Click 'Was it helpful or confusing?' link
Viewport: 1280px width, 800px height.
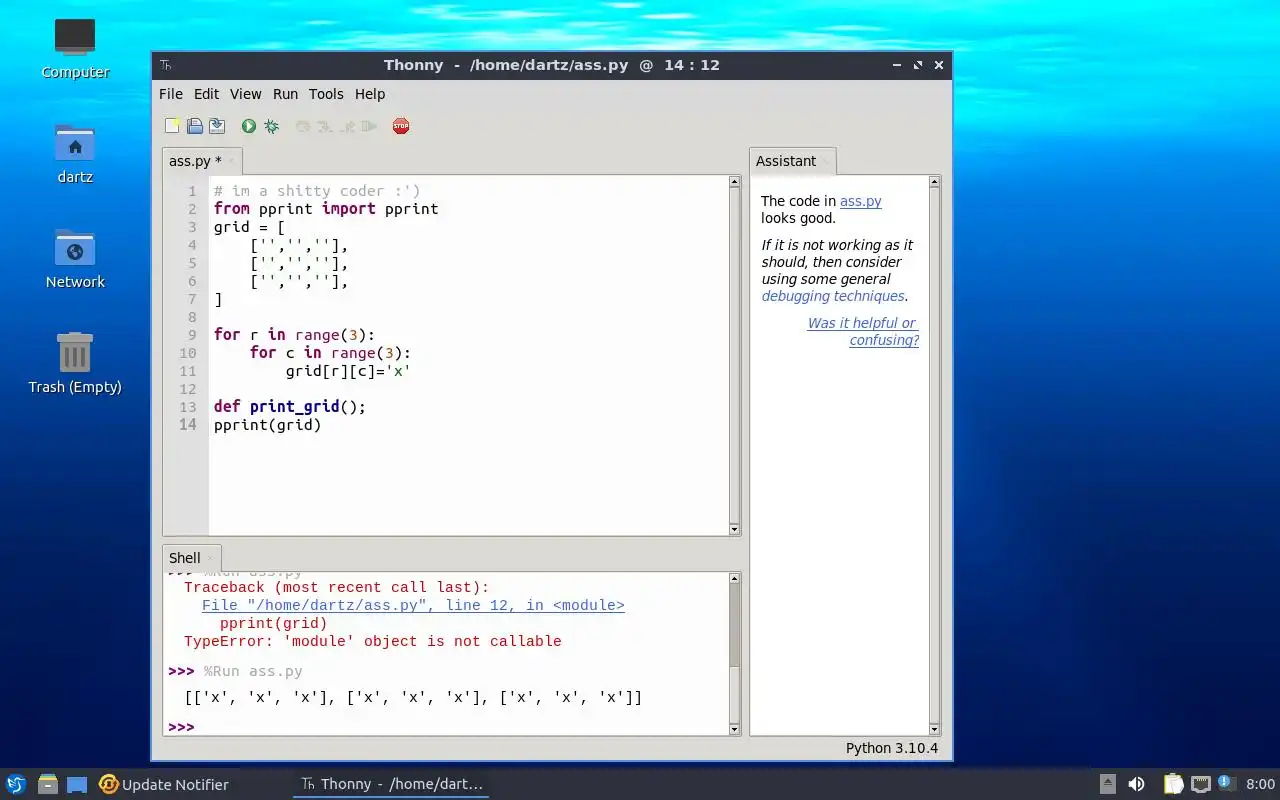pyautogui.click(x=863, y=331)
